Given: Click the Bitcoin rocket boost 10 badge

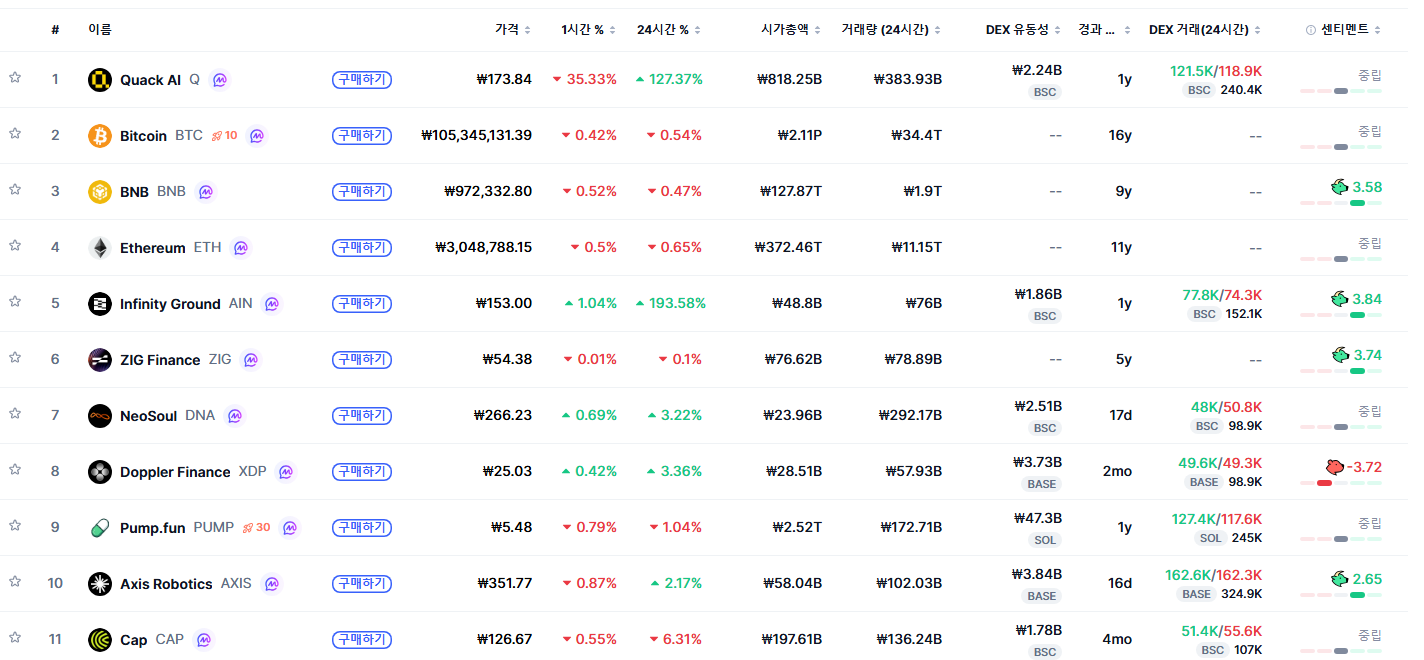Looking at the screenshot, I should click(x=224, y=135).
